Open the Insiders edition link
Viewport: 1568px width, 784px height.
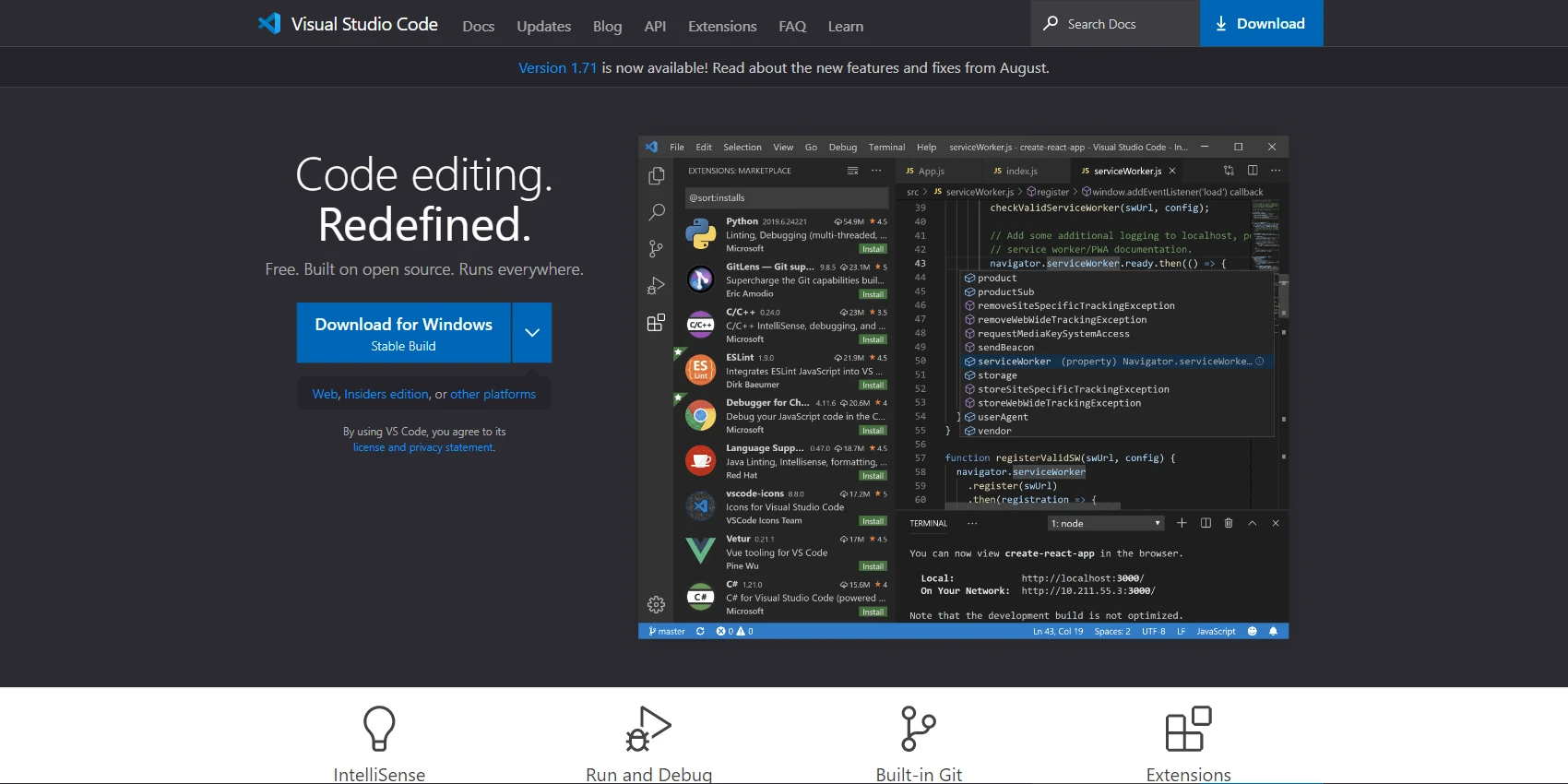click(386, 394)
